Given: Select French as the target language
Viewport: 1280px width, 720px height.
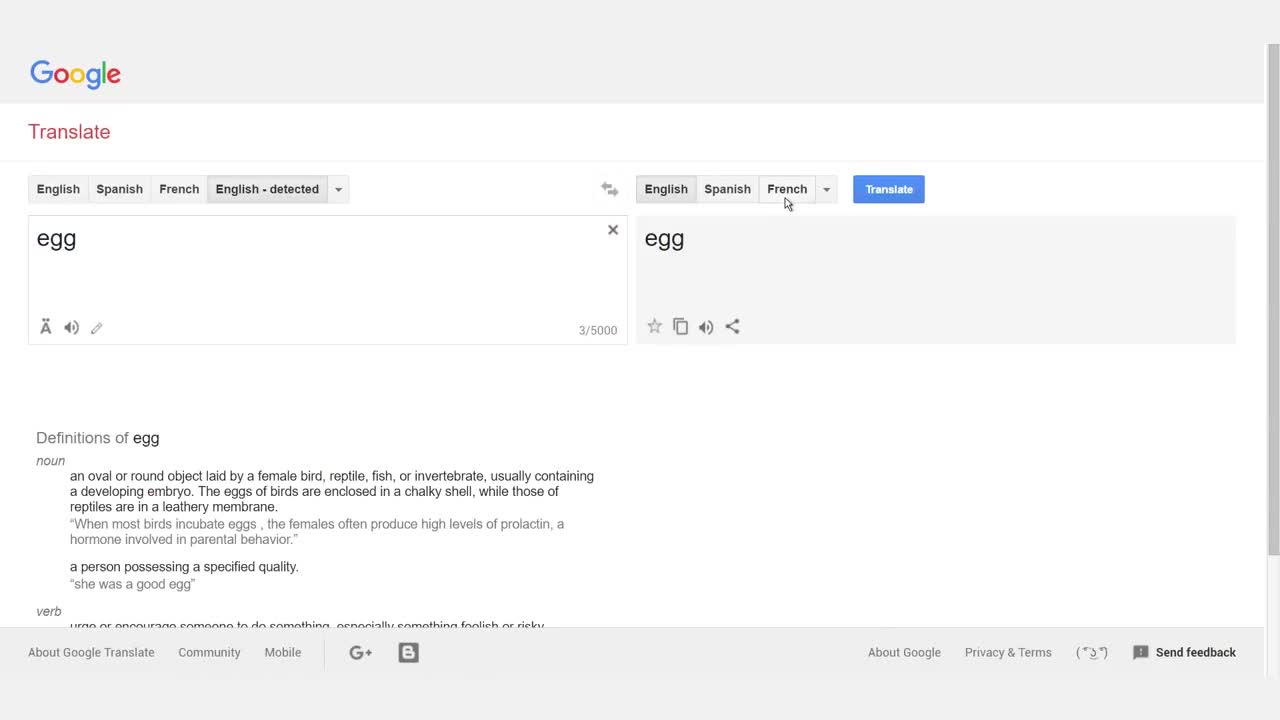Looking at the screenshot, I should [787, 189].
